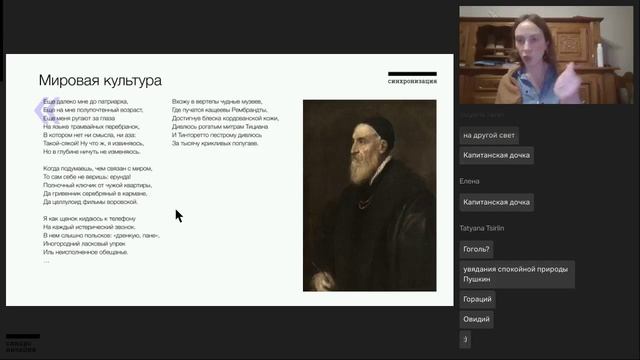Click the chat sender name "Елена"
The width and height of the screenshot is (640, 360).
coord(469,181)
